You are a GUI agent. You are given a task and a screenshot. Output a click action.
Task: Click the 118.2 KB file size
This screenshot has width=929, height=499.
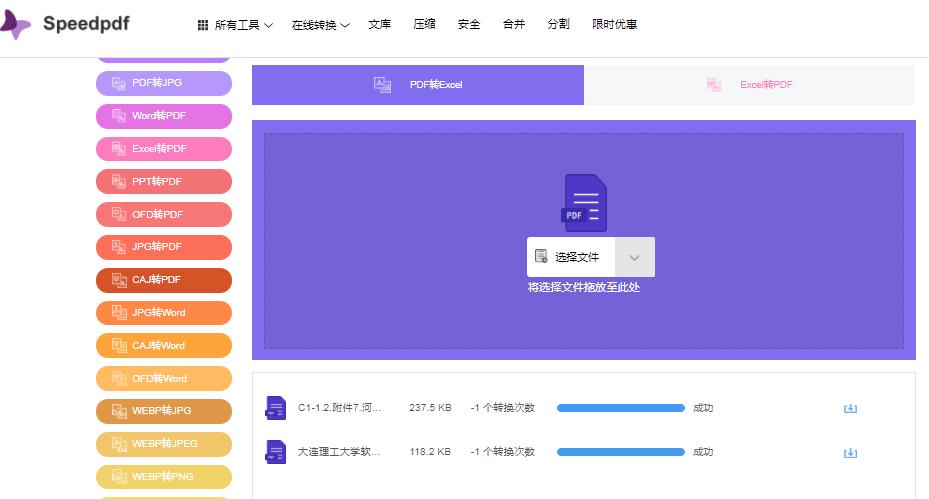coord(430,452)
